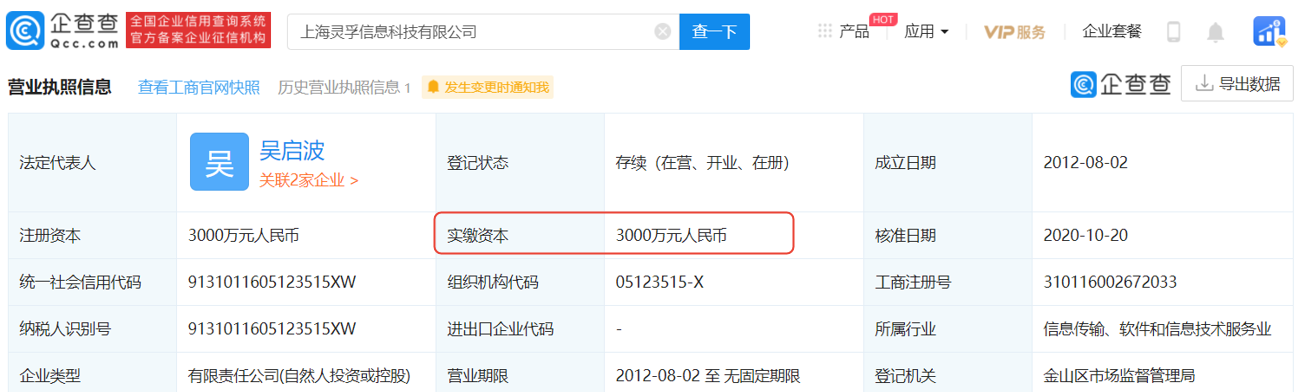Select the 全国企业信用查询系统 red banner
This screenshot has height=392, width=1300.
199,31
